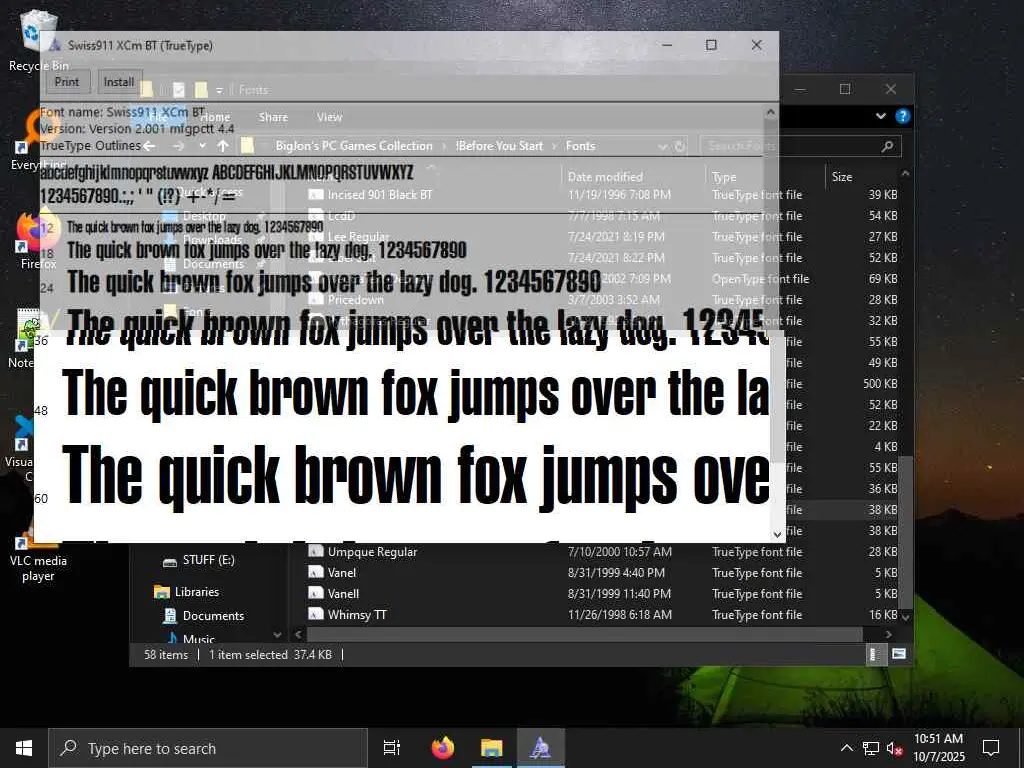Select the Vanel font file
1024x768 pixels.
click(x=342, y=573)
